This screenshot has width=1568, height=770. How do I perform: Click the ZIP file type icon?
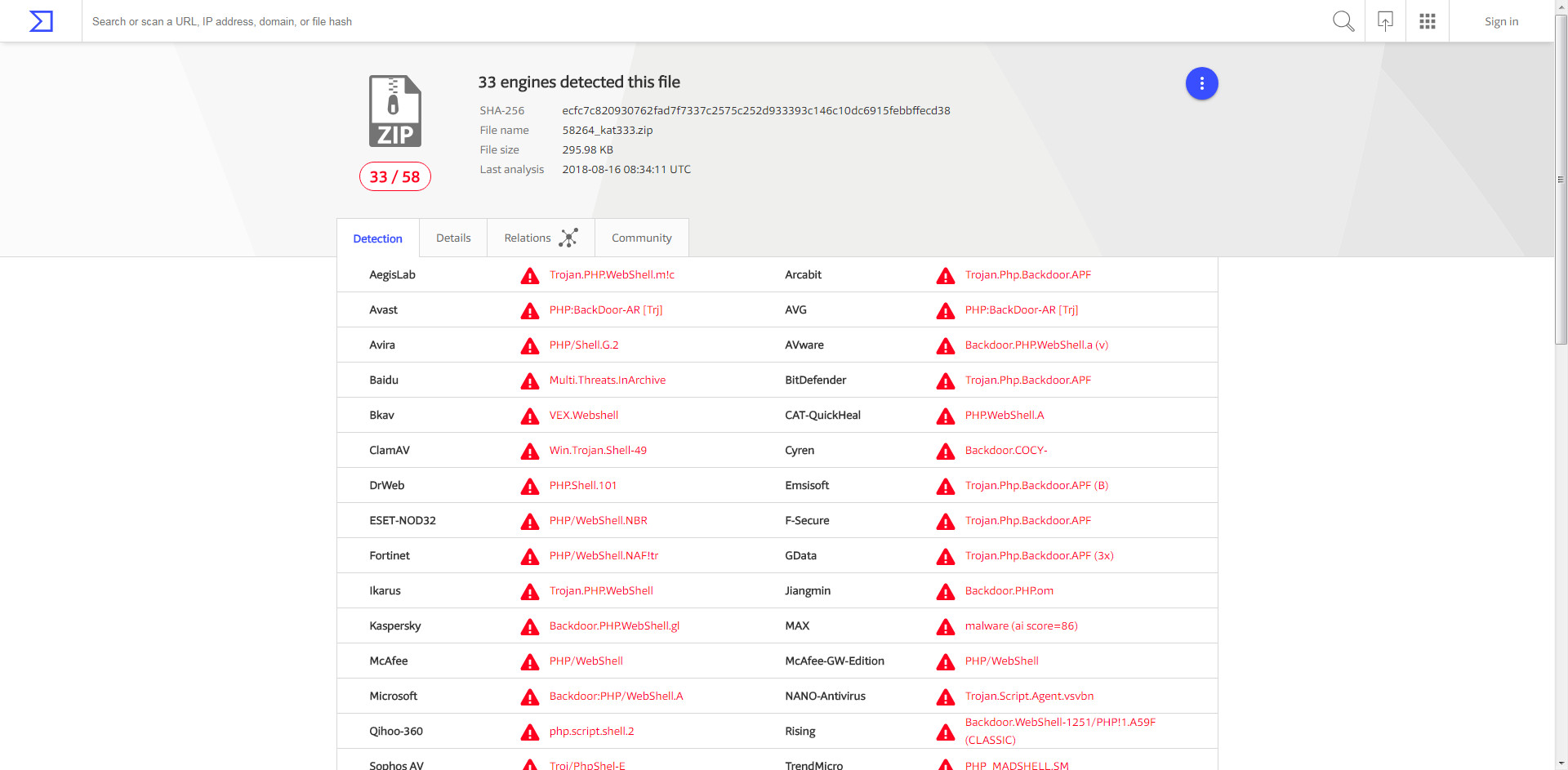395,111
